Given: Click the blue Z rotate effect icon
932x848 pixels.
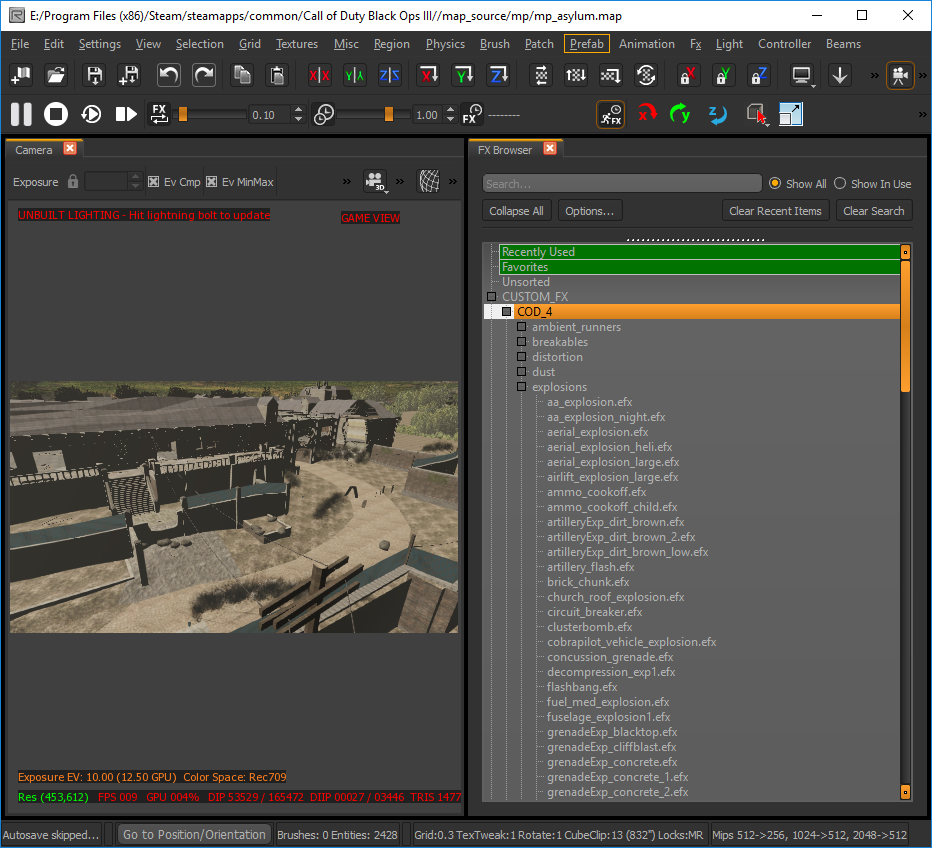Looking at the screenshot, I should click(x=717, y=114).
